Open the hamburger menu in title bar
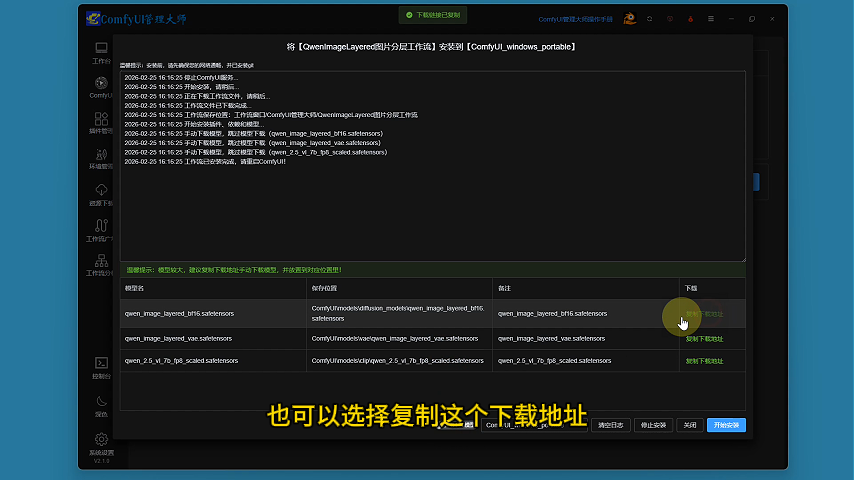Image resolution: width=854 pixels, height=480 pixels. [x=711, y=19]
